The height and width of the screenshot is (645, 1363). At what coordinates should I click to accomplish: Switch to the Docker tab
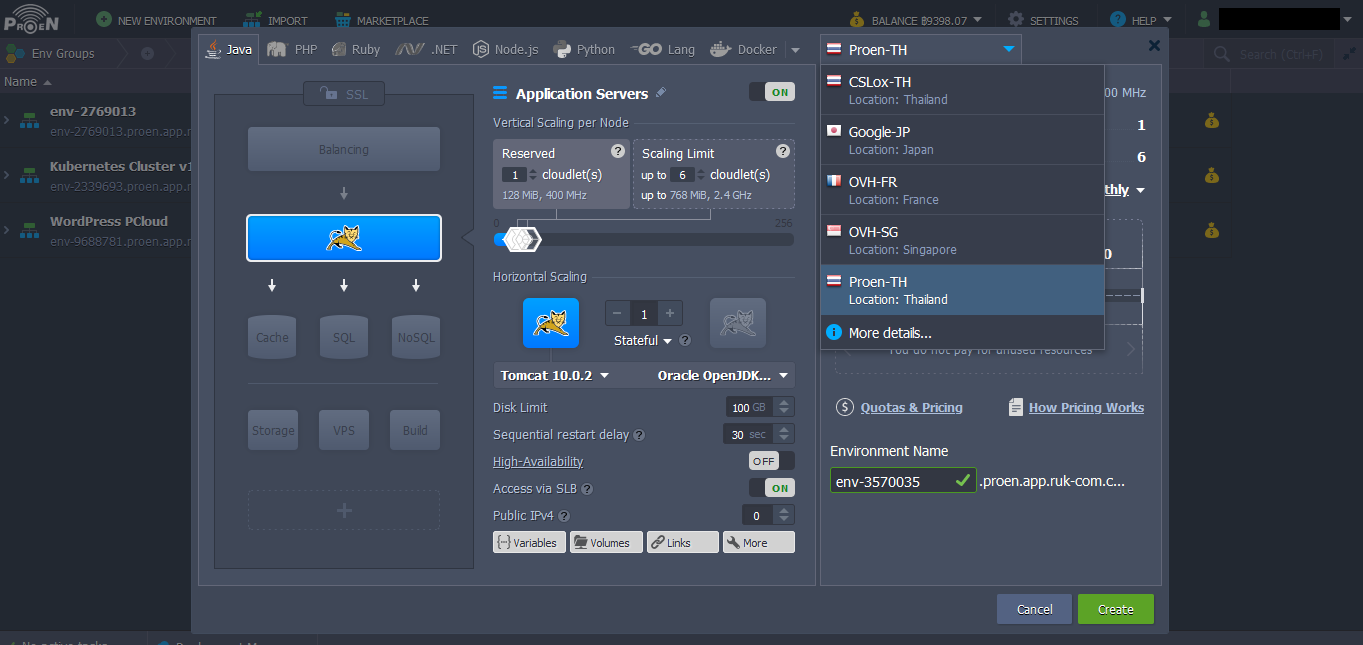tap(744, 49)
